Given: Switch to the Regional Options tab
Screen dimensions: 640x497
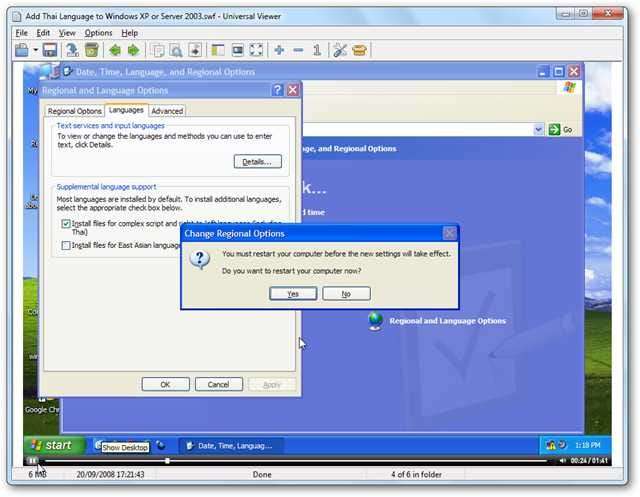Looking at the screenshot, I should click(74, 111).
